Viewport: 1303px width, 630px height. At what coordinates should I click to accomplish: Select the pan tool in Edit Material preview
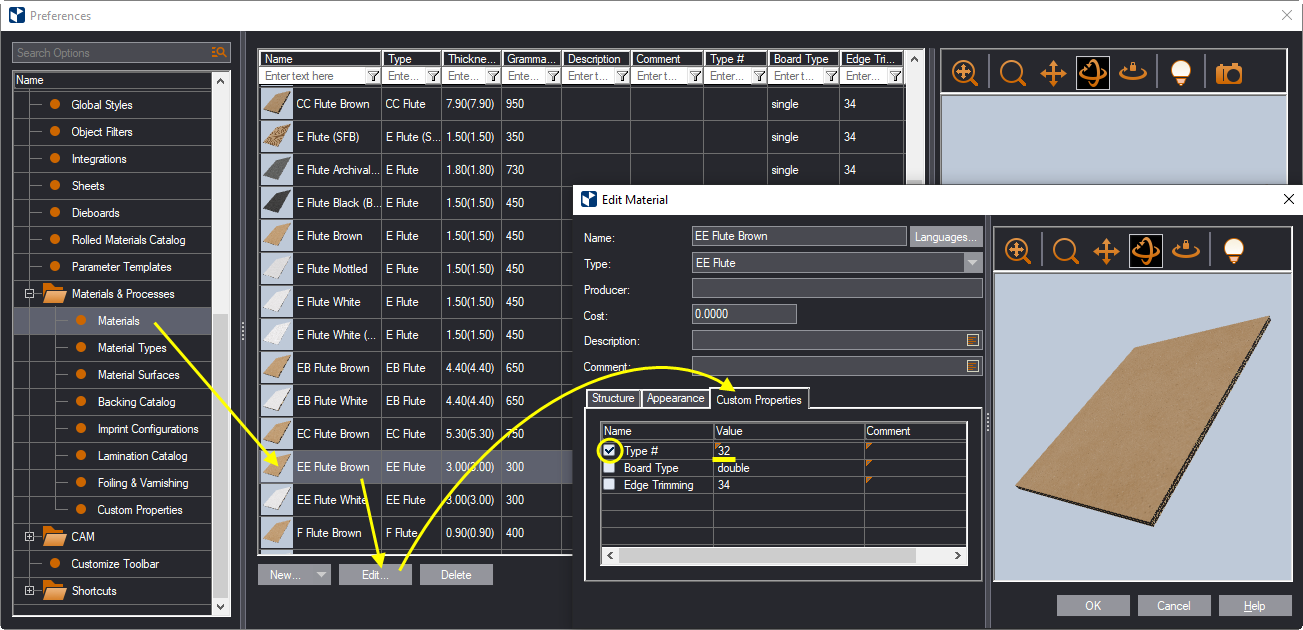(x=1105, y=250)
